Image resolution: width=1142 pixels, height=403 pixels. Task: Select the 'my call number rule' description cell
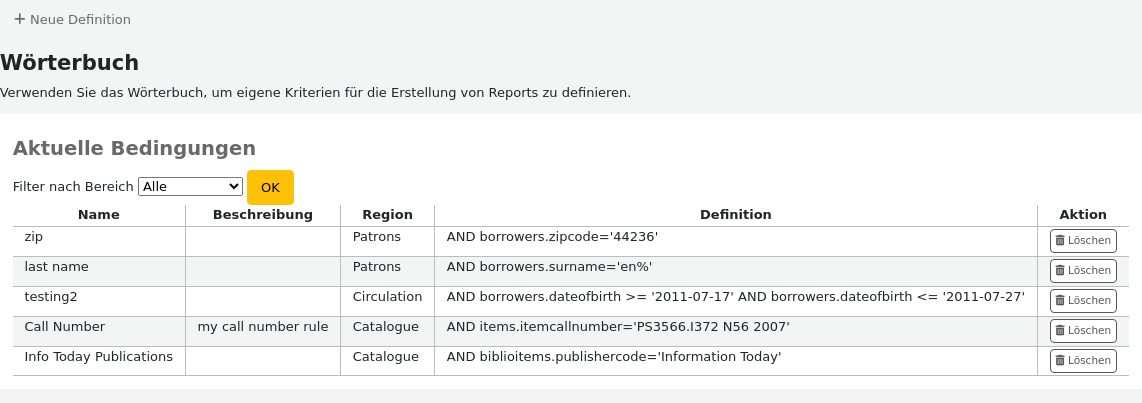click(263, 332)
